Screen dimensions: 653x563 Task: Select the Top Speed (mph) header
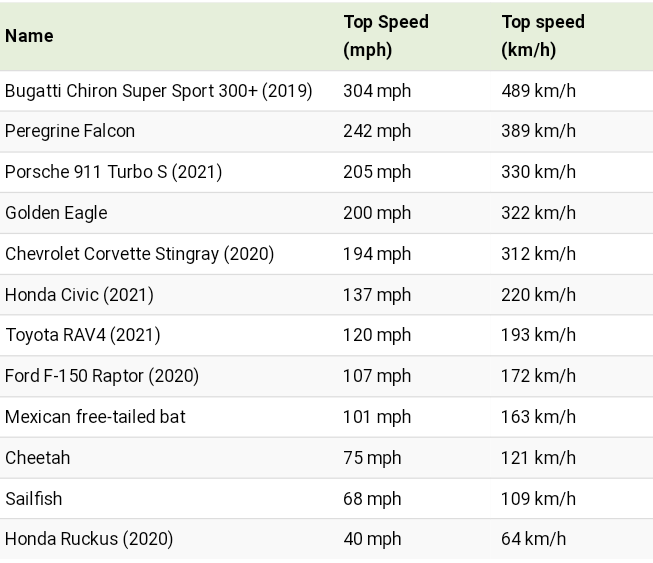coord(386,36)
